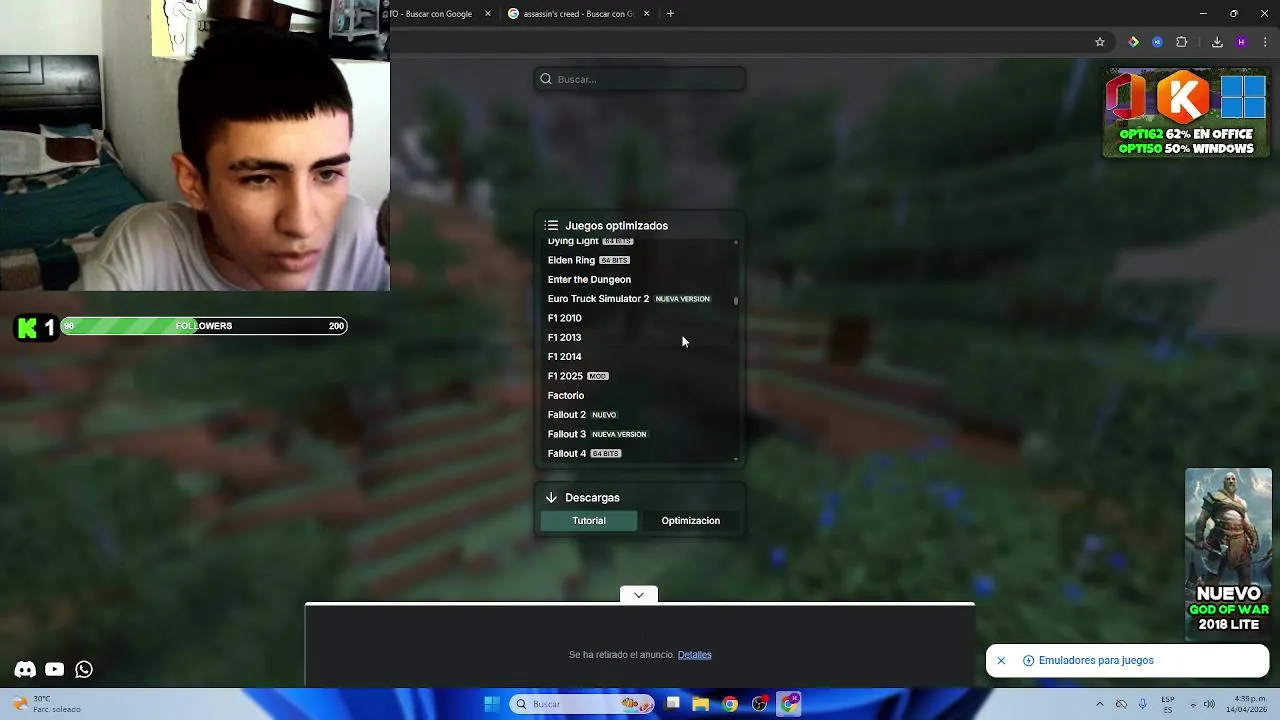Open the Chrome extensions puzzle icon

click(1182, 42)
